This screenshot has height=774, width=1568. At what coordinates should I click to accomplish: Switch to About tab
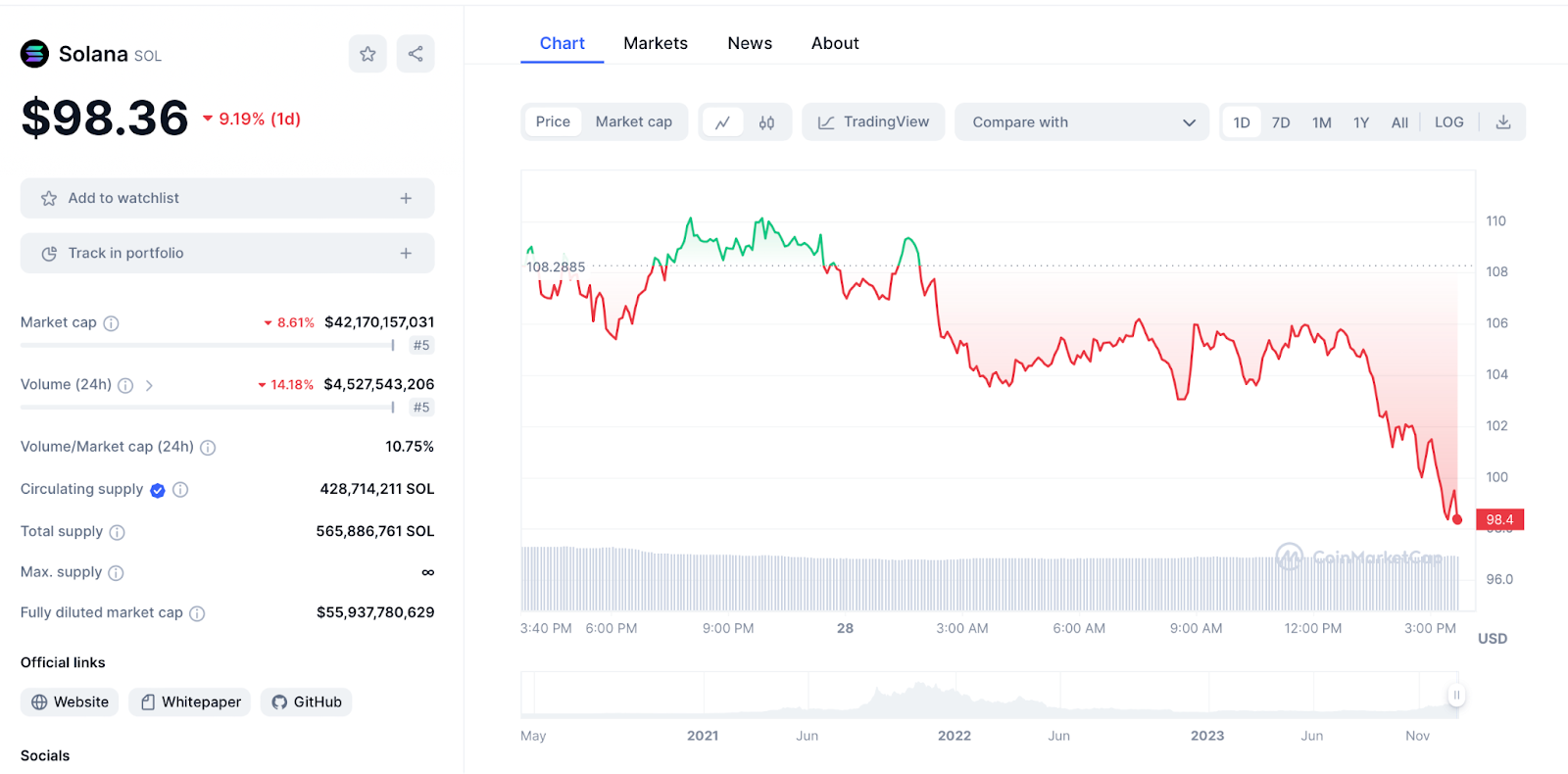point(835,43)
